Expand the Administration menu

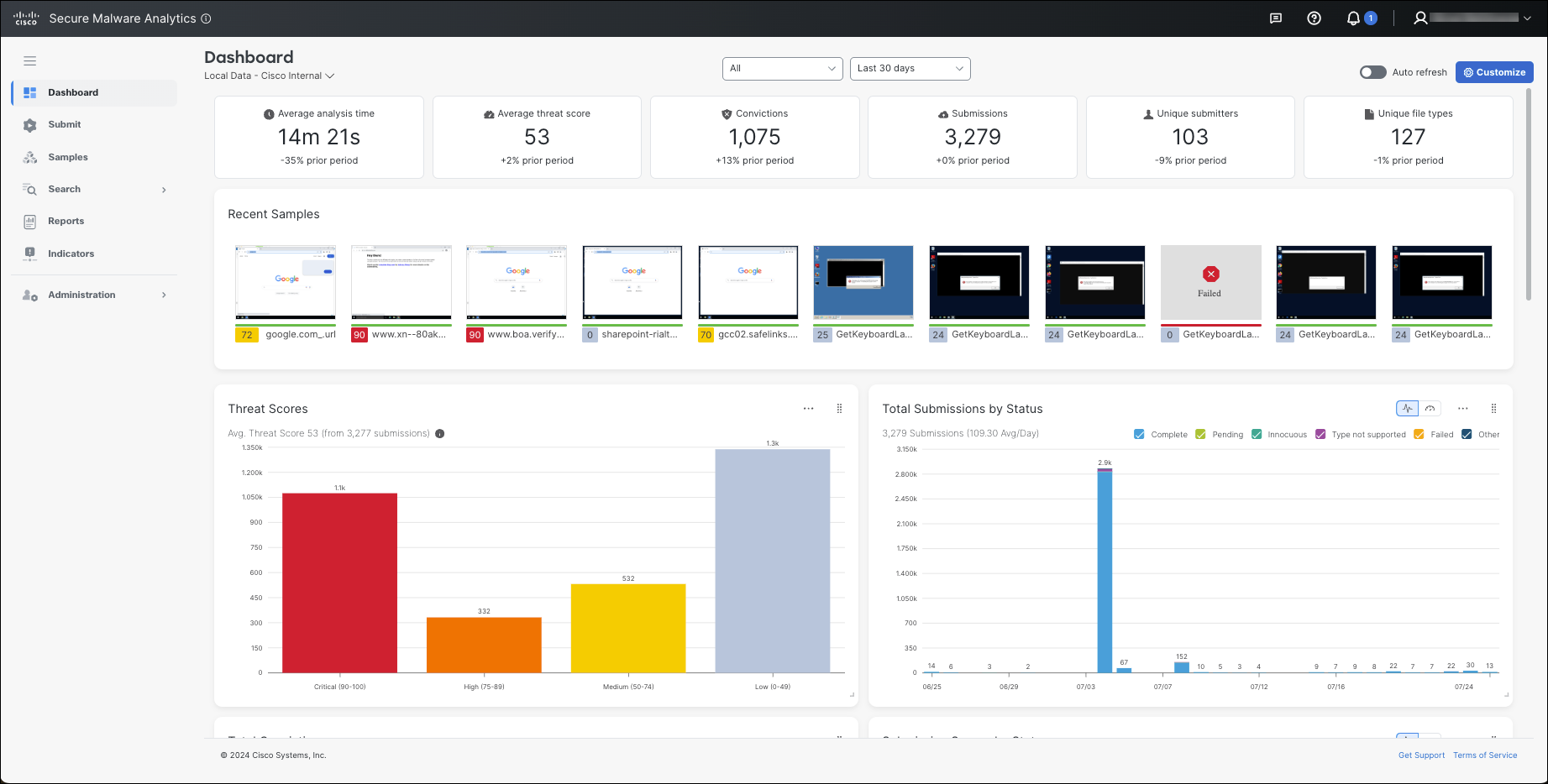tap(81, 295)
